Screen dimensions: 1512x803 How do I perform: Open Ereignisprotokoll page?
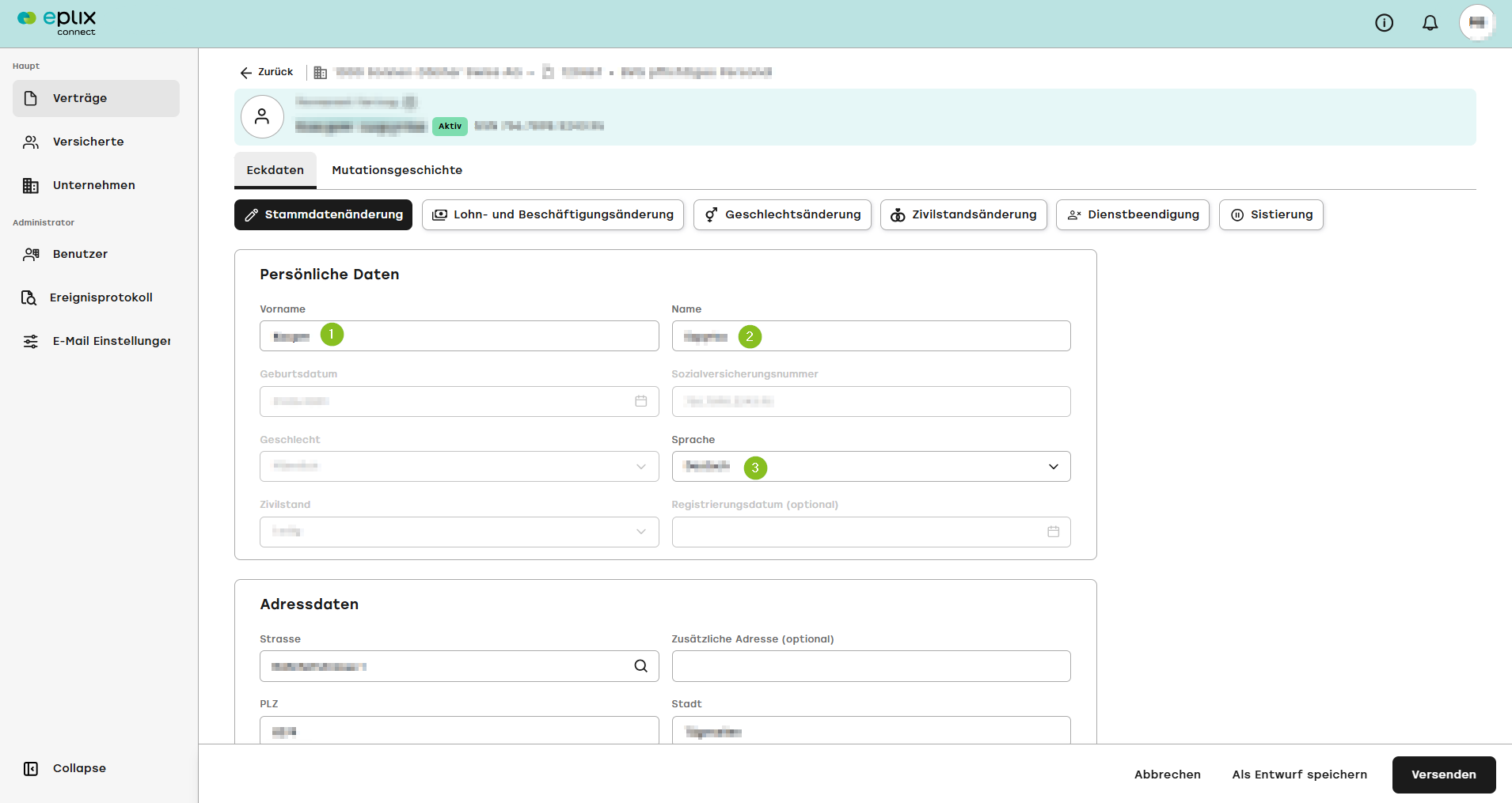(96, 297)
